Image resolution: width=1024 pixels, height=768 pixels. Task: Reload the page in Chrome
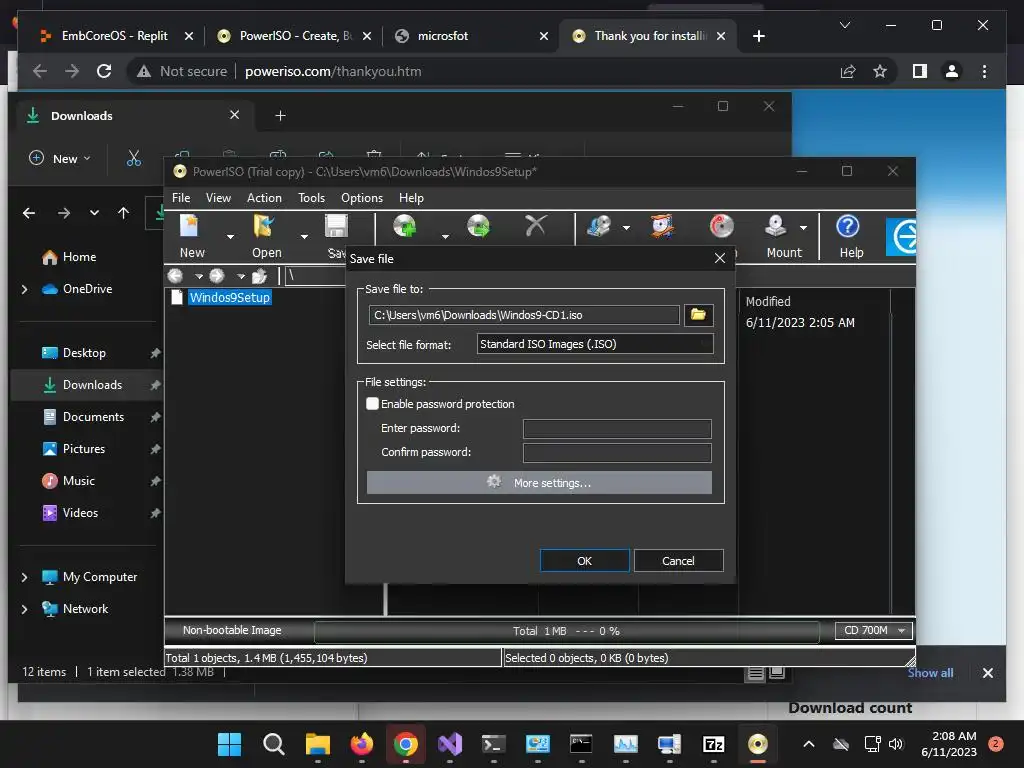point(104,71)
